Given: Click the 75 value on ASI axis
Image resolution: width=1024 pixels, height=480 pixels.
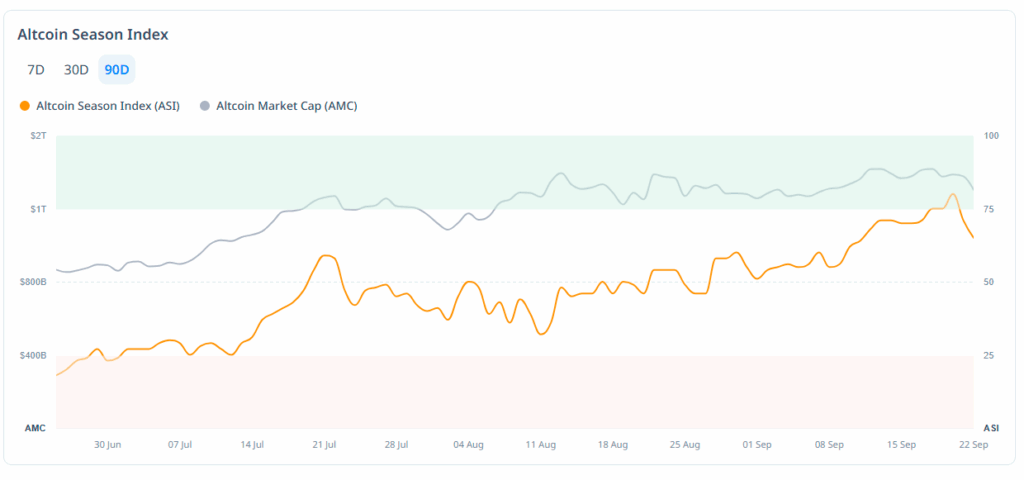Looking at the screenshot, I should pos(990,209).
